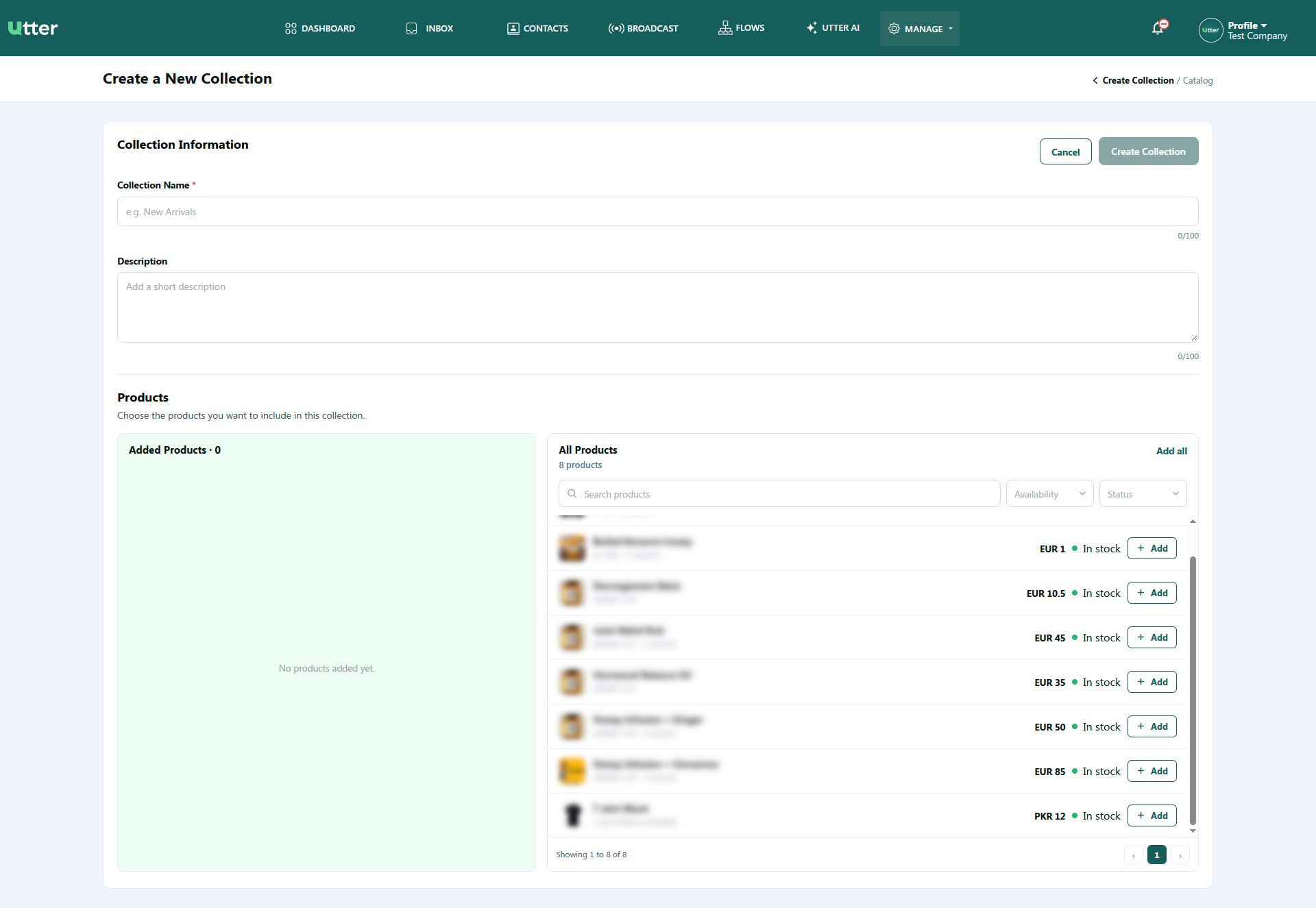This screenshot has width=1316, height=908.
Task: Click the EUR 1 product thumbnail
Action: [x=572, y=548]
